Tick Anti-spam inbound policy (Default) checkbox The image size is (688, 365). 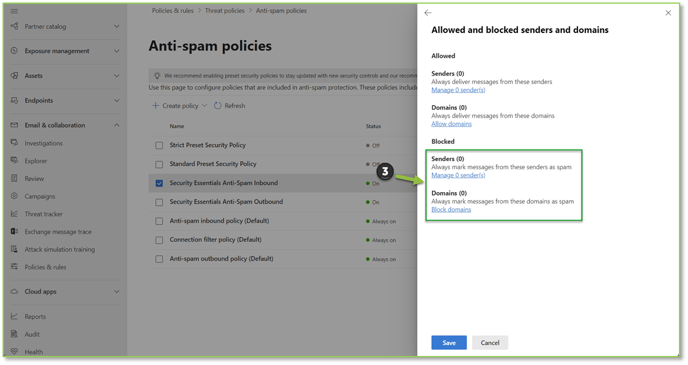(159, 221)
